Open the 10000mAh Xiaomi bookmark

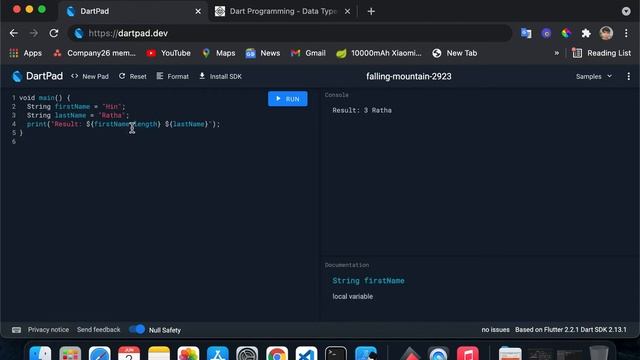click(x=379, y=53)
